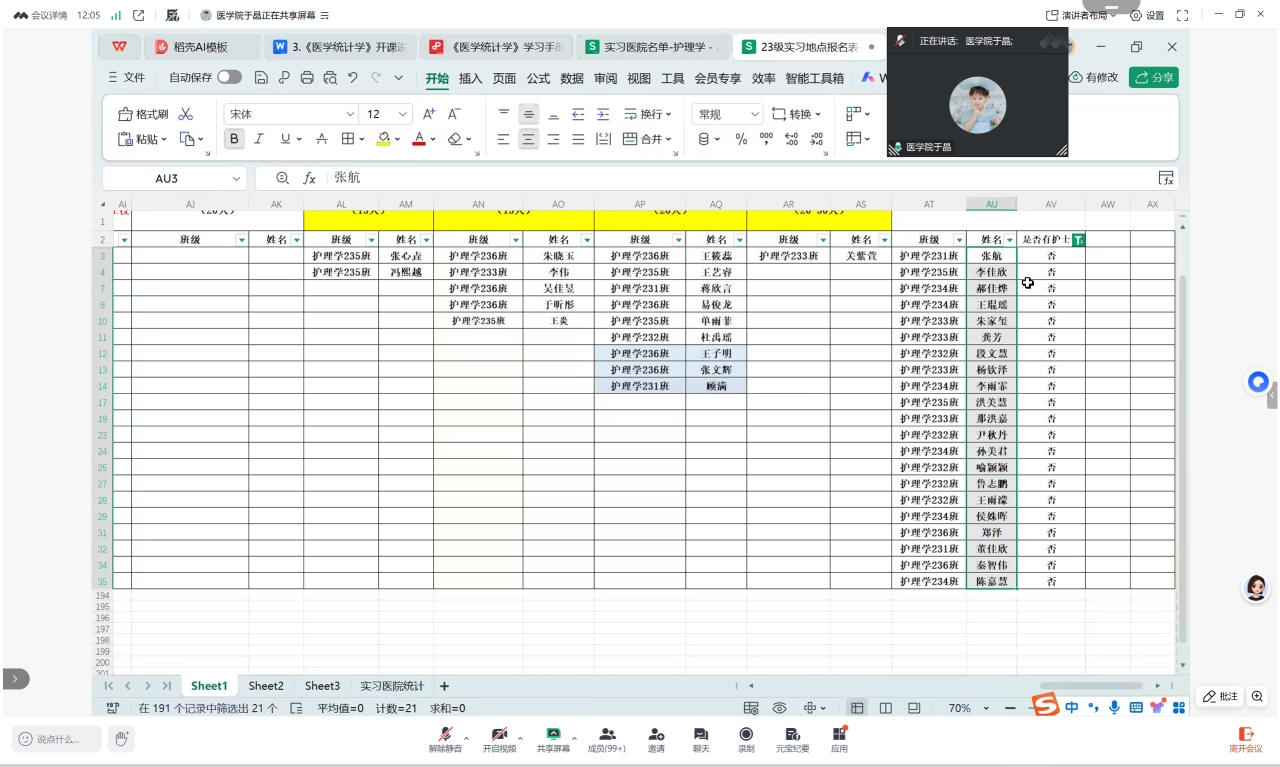Open the chat panel in meeting bar

tap(701, 739)
